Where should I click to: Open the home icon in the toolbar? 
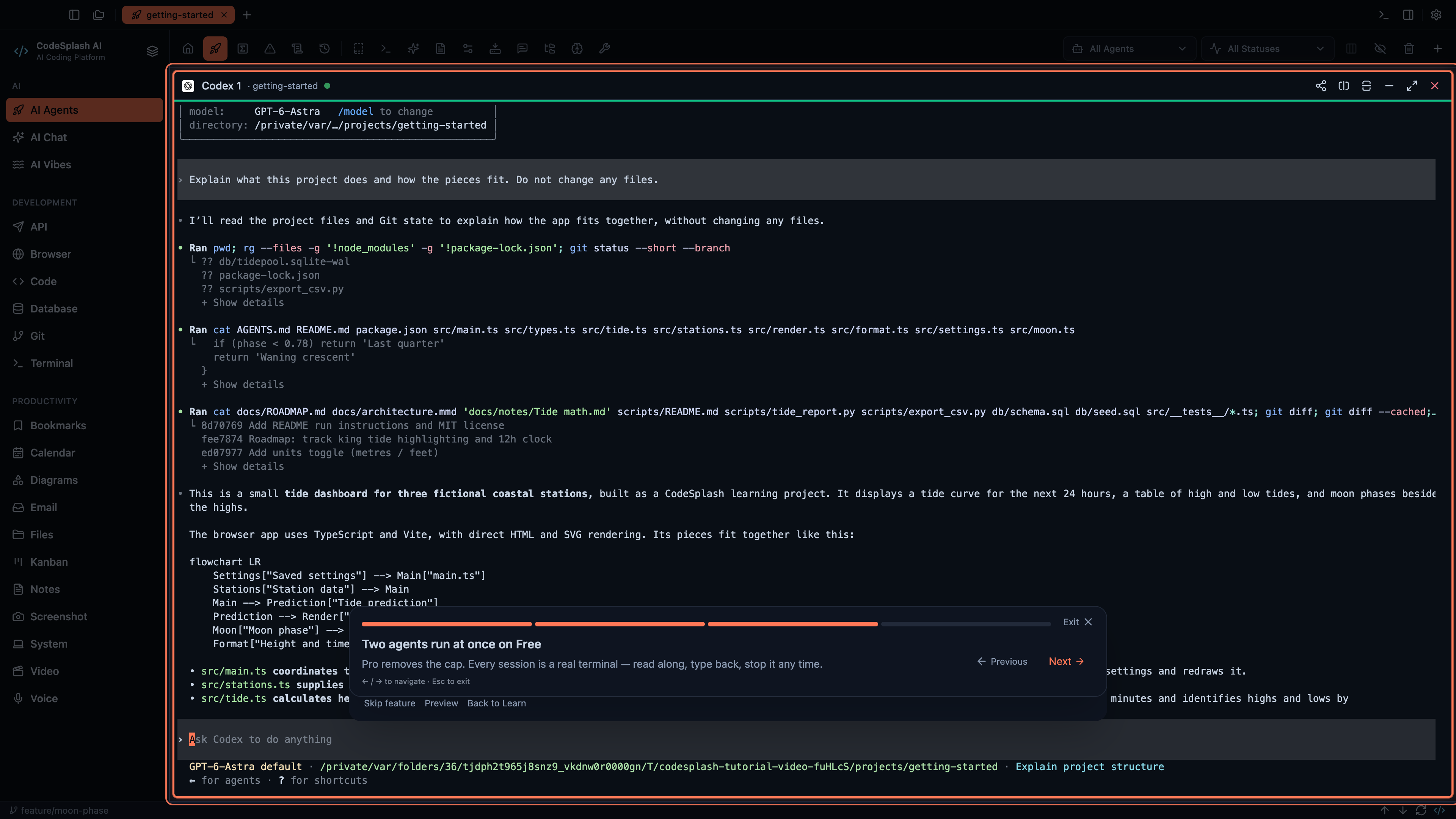188,49
